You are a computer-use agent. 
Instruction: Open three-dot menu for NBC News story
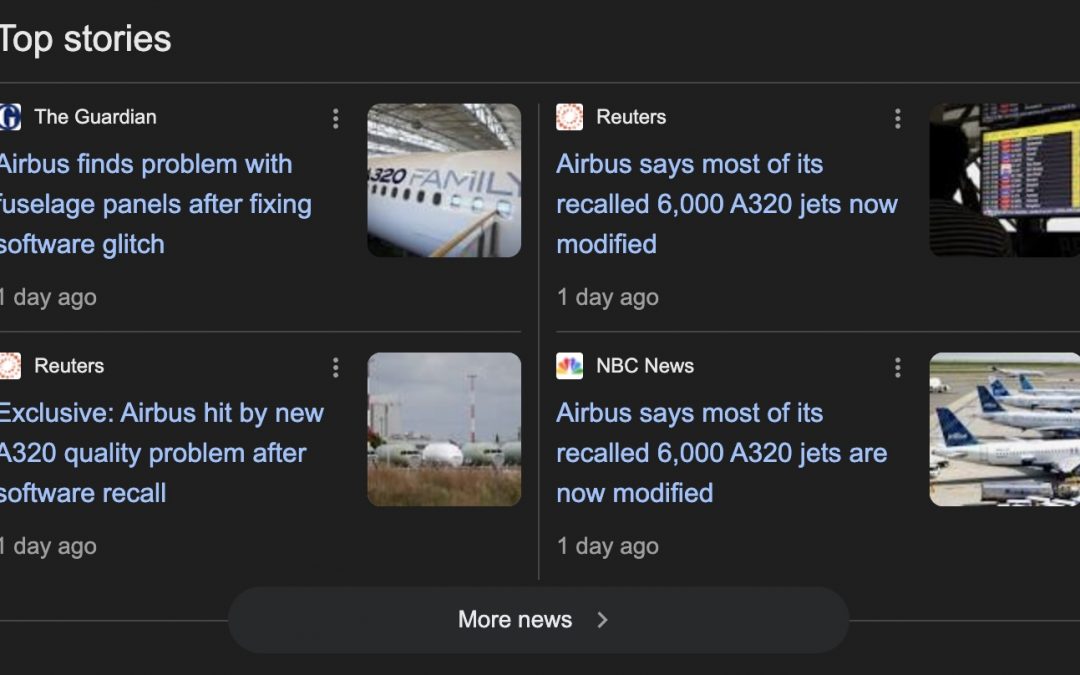click(897, 368)
